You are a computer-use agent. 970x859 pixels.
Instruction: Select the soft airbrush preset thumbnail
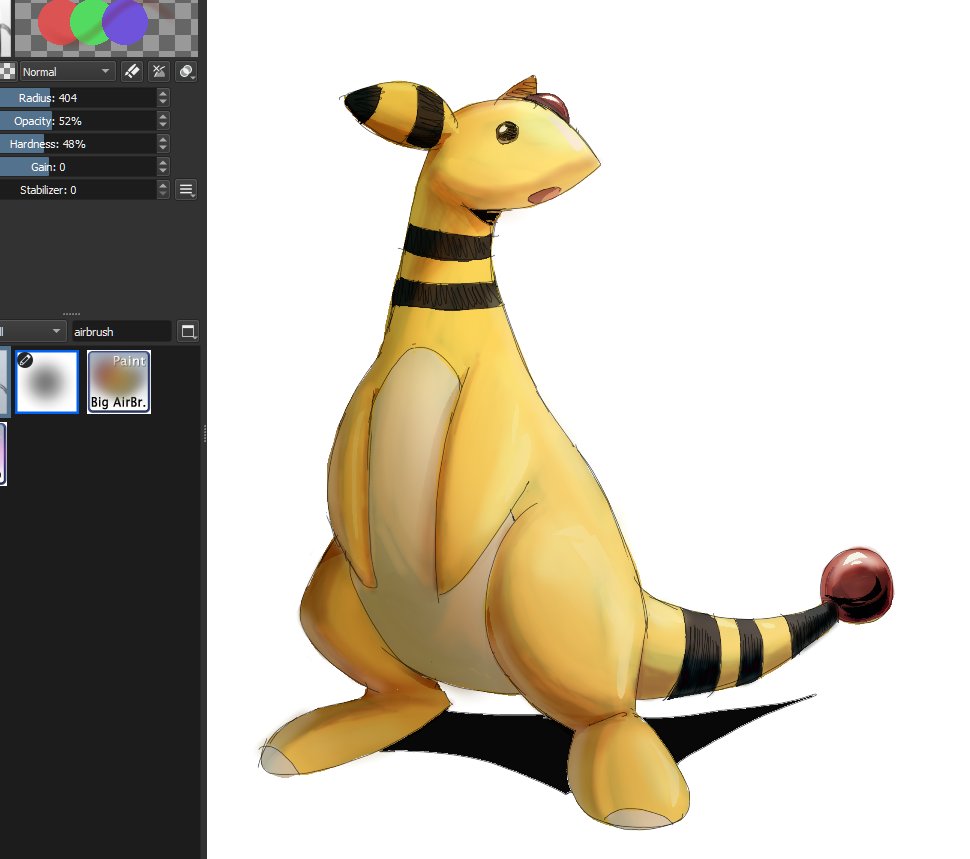(x=47, y=382)
